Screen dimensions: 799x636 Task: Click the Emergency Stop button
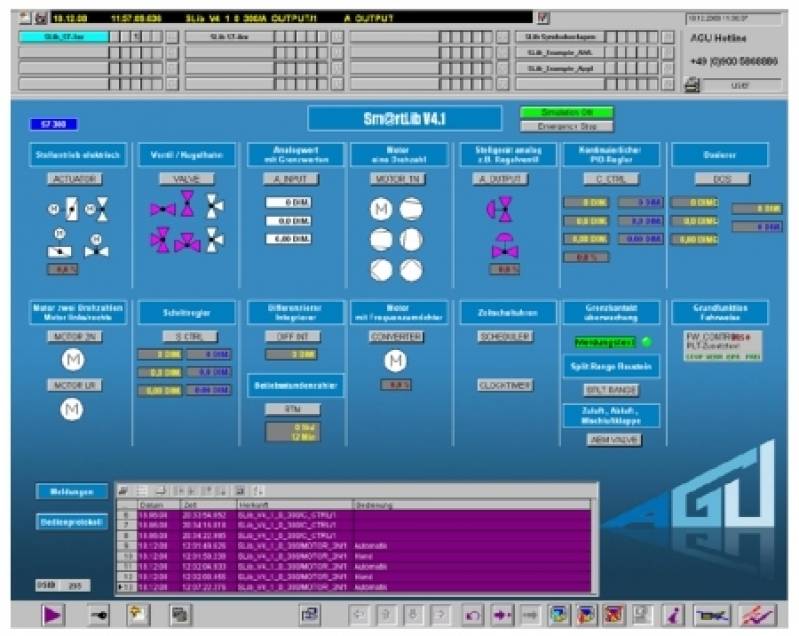567,126
